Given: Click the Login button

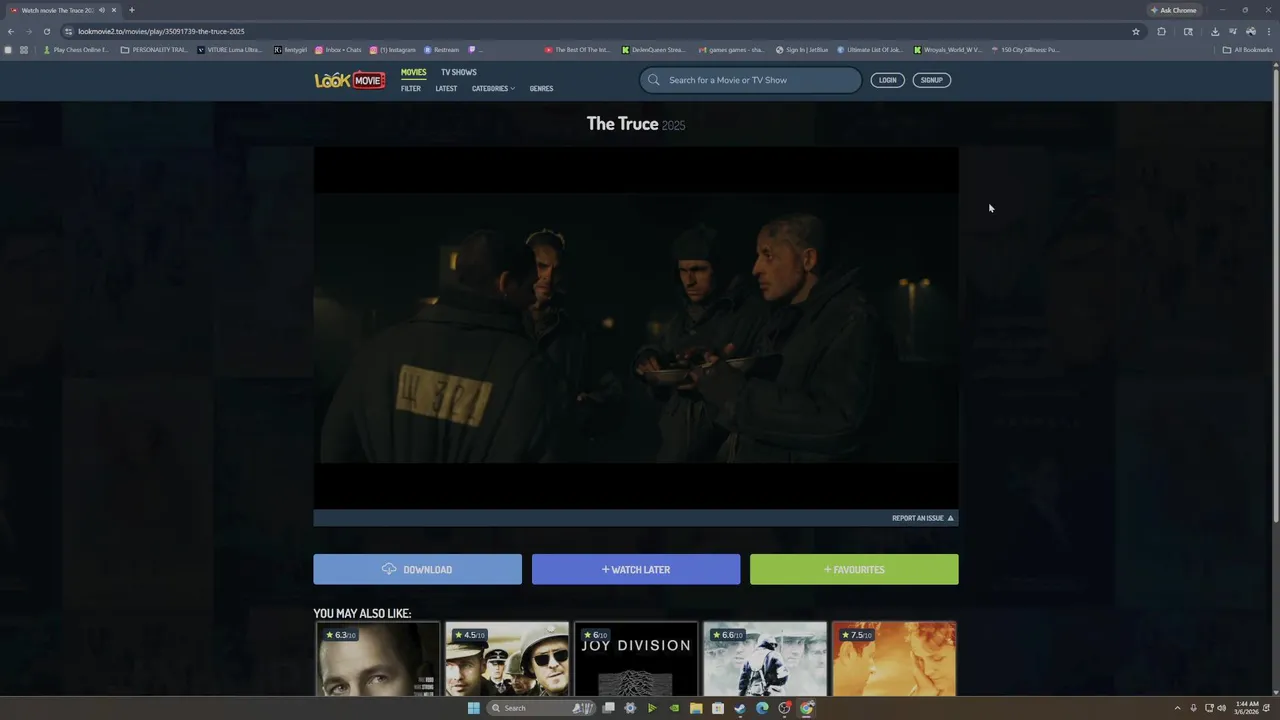Looking at the screenshot, I should tap(887, 80).
